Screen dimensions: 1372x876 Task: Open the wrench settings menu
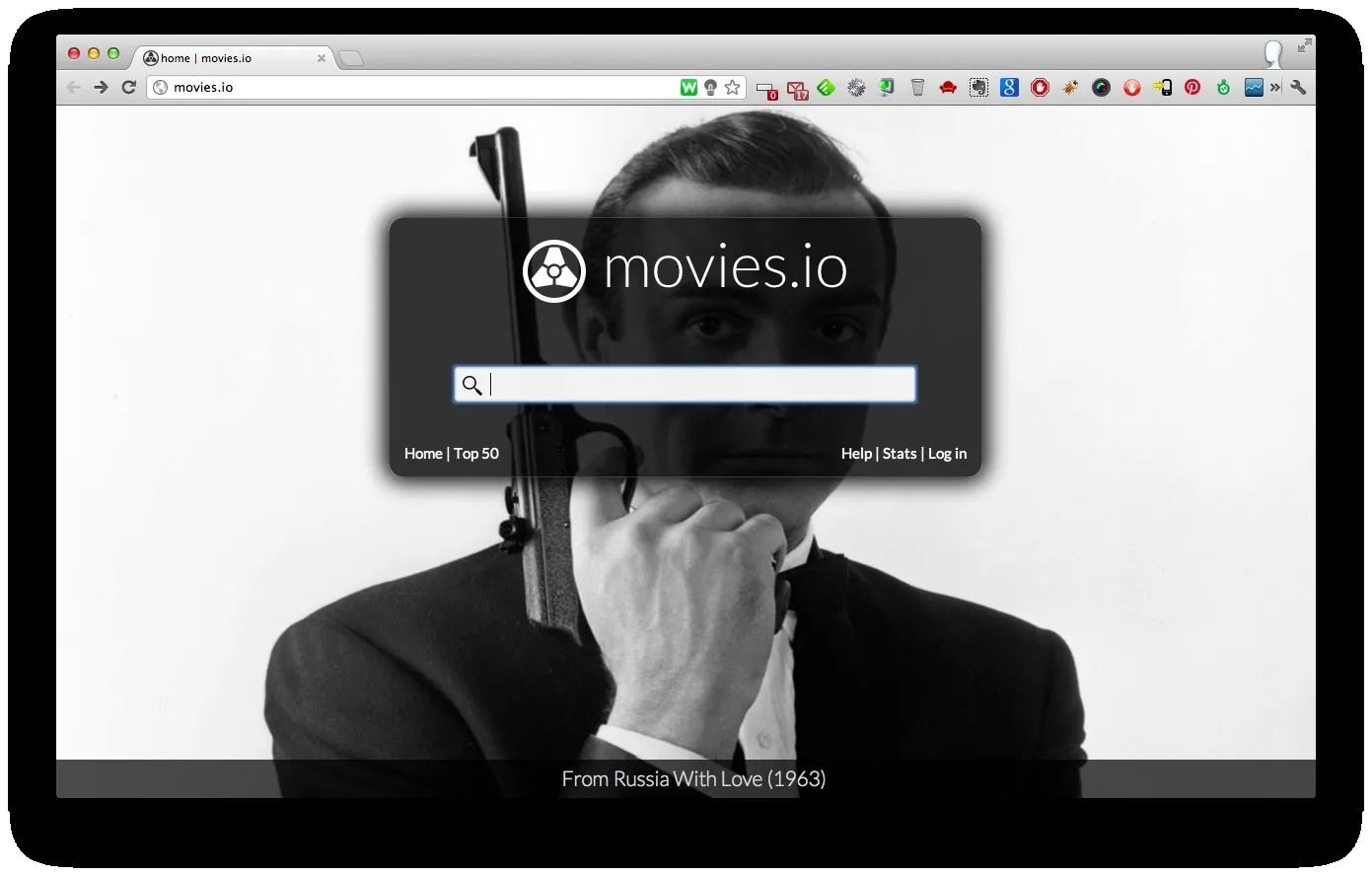[1298, 88]
